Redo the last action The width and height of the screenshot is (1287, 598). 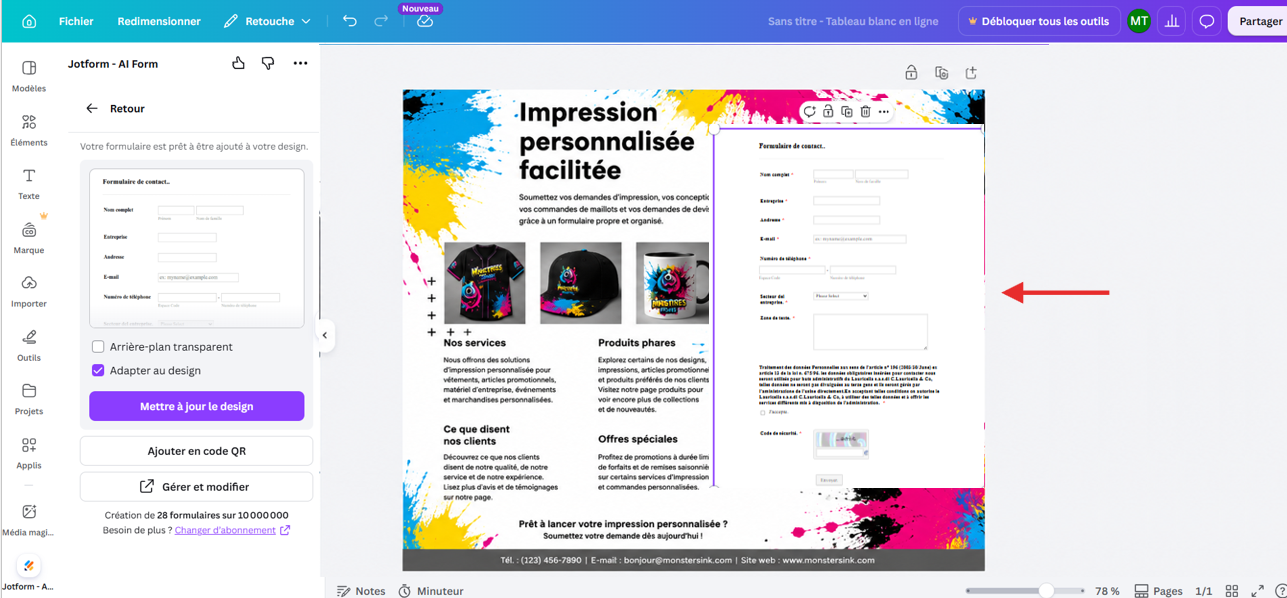click(381, 21)
